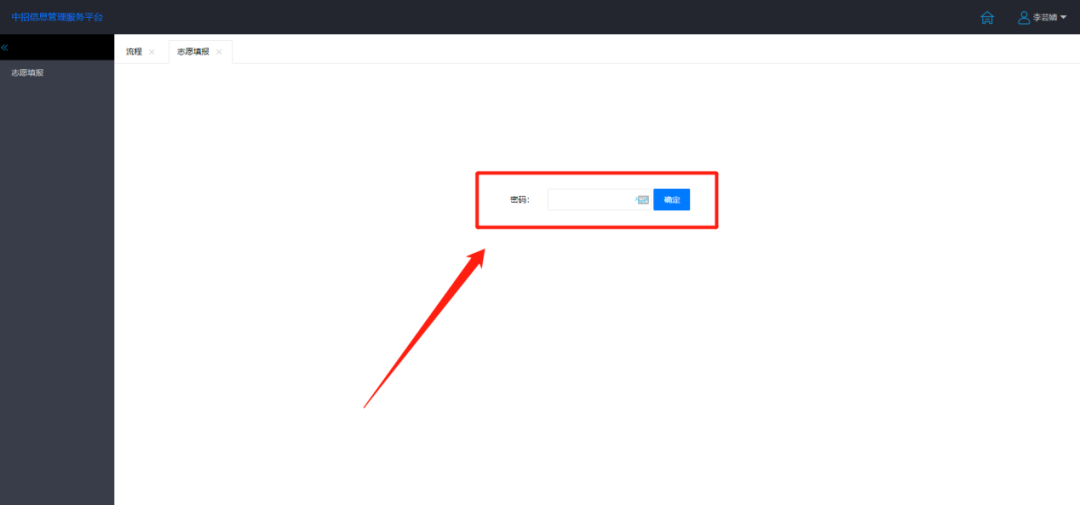This screenshot has height=505, width=1080.
Task: Click empty space in the tab strip
Action: point(654,50)
